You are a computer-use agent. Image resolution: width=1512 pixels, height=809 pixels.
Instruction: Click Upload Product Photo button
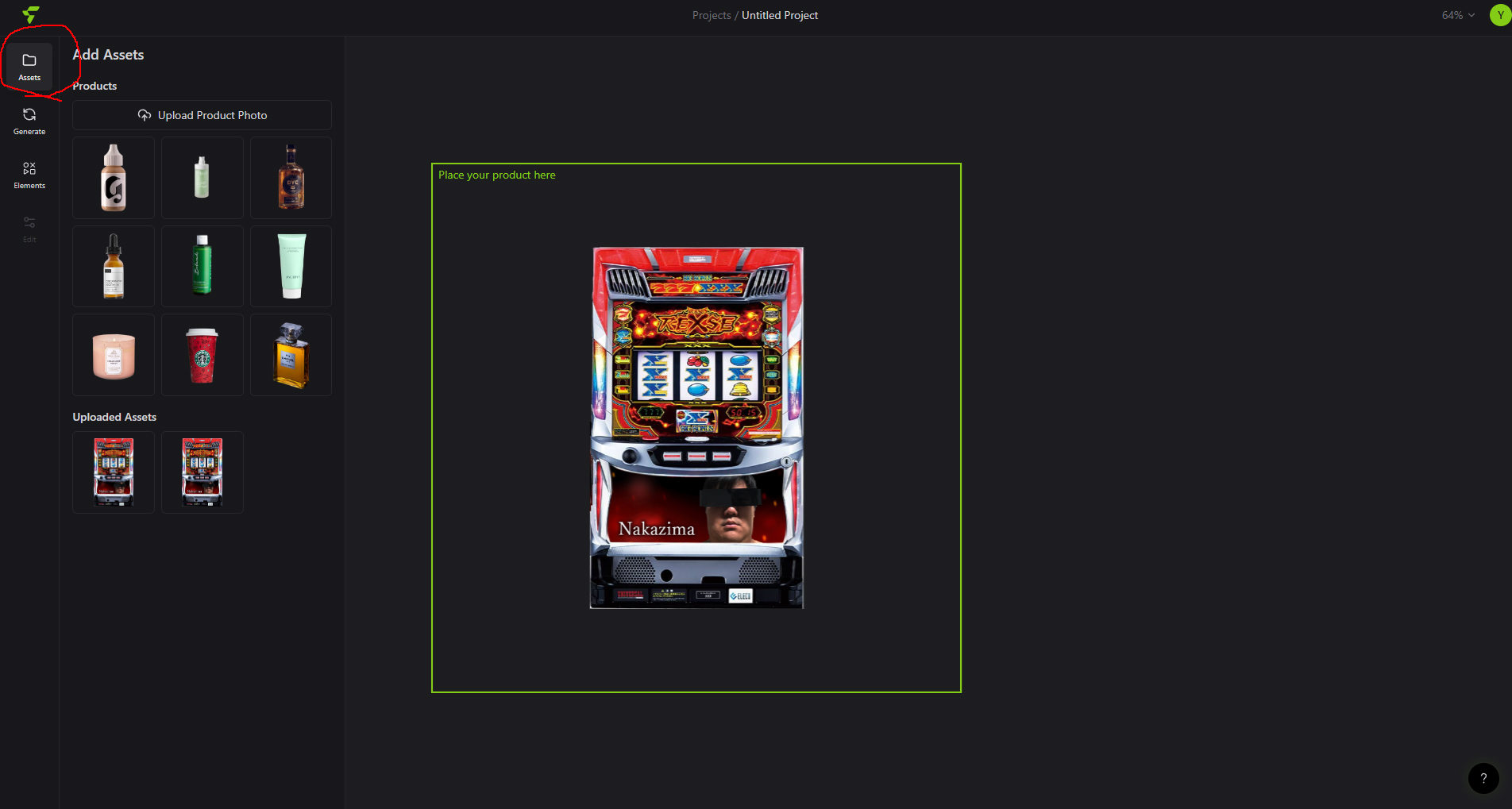[202, 115]
